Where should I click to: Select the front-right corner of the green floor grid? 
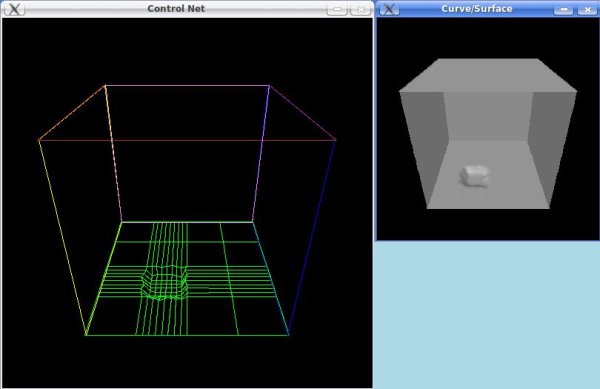(288, 335)
